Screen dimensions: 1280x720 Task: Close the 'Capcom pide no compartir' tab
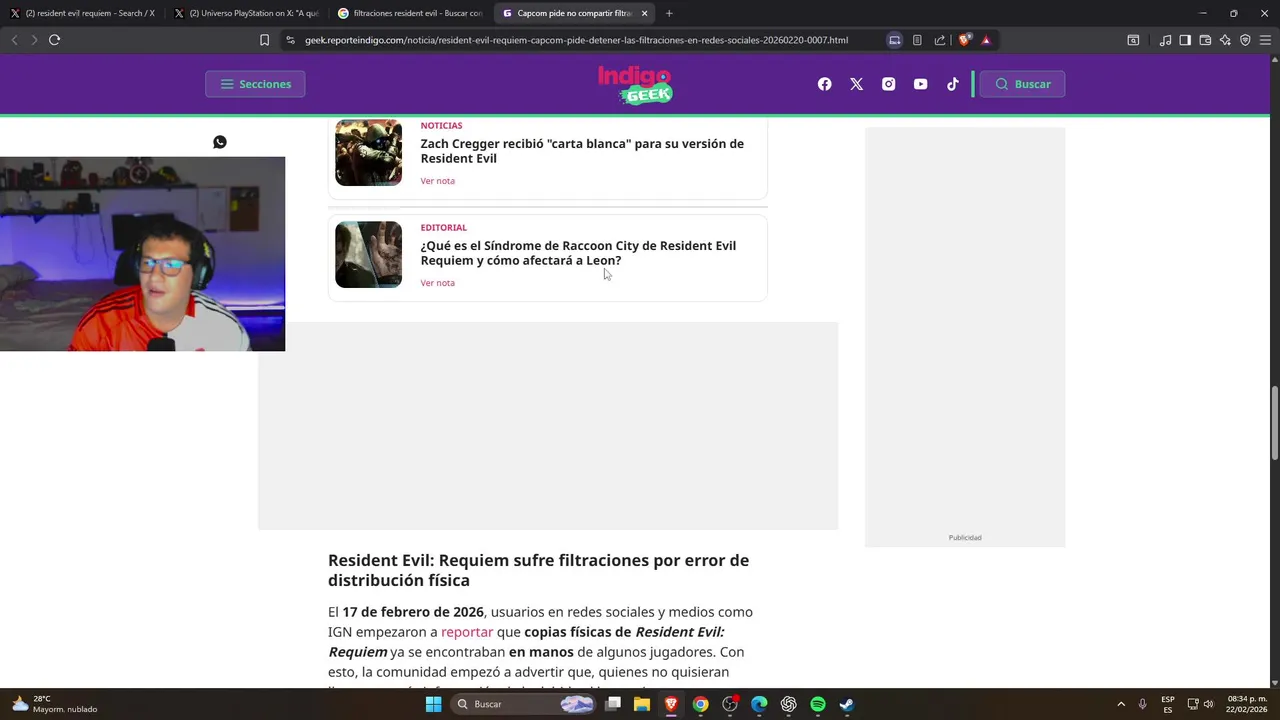(x=644, y=13)
